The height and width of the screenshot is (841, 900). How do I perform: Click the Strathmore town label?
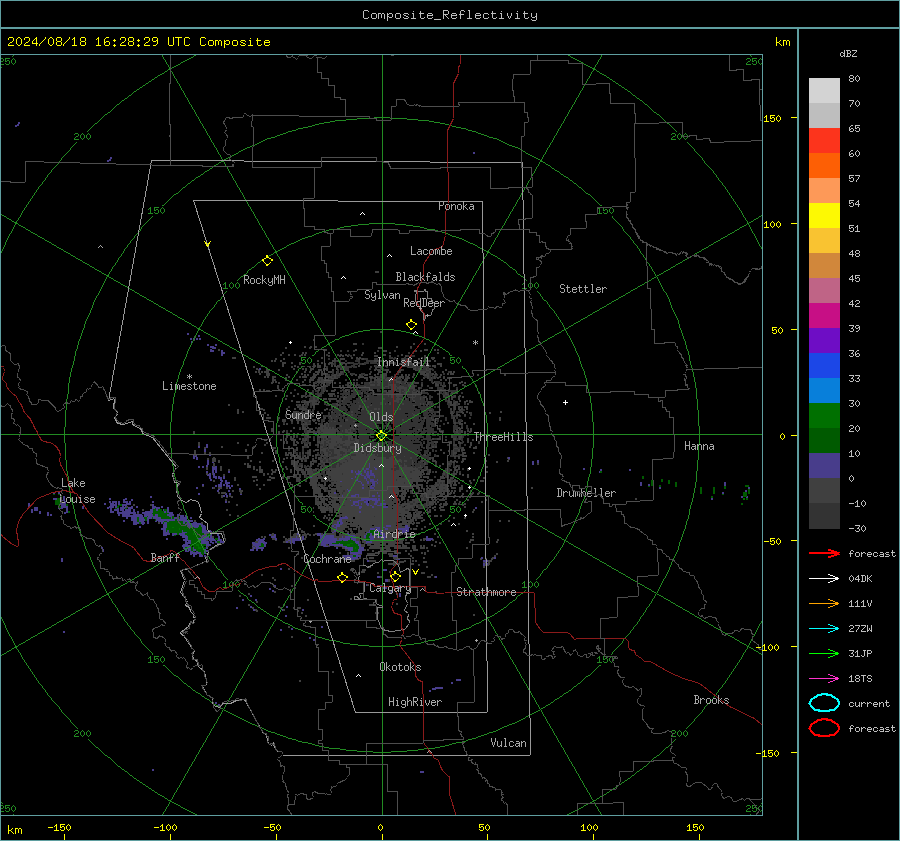click(x=486, y=592)
